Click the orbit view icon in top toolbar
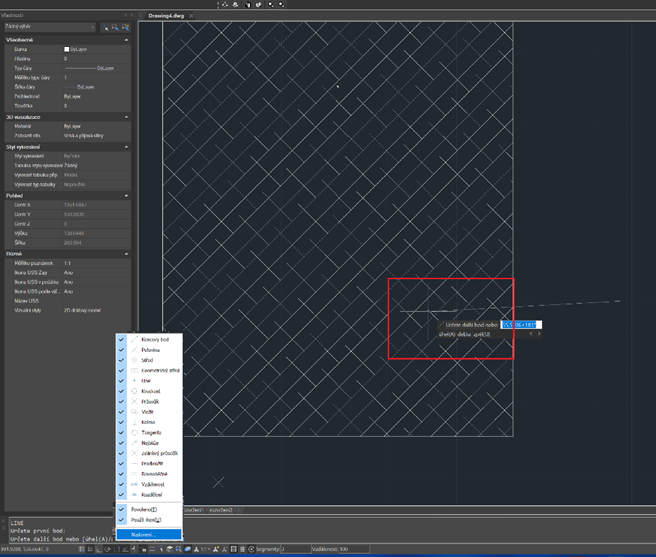This screenshot has height=557, width=656. pyautogui.click(x=225, y=5)
